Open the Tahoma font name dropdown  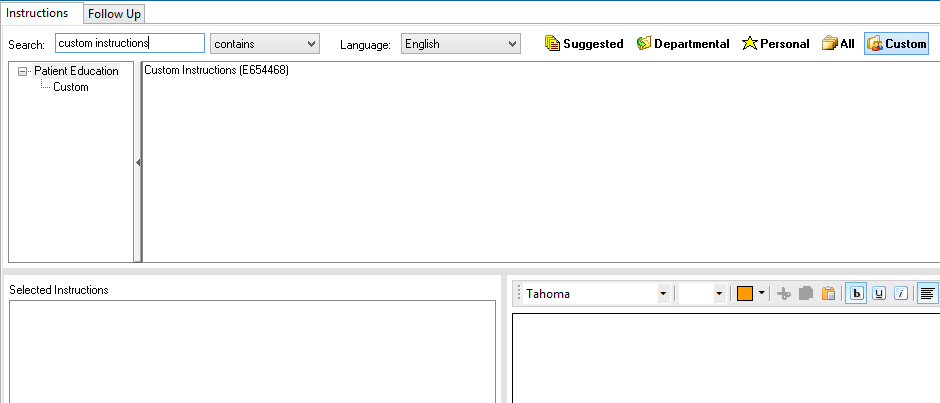597,294
